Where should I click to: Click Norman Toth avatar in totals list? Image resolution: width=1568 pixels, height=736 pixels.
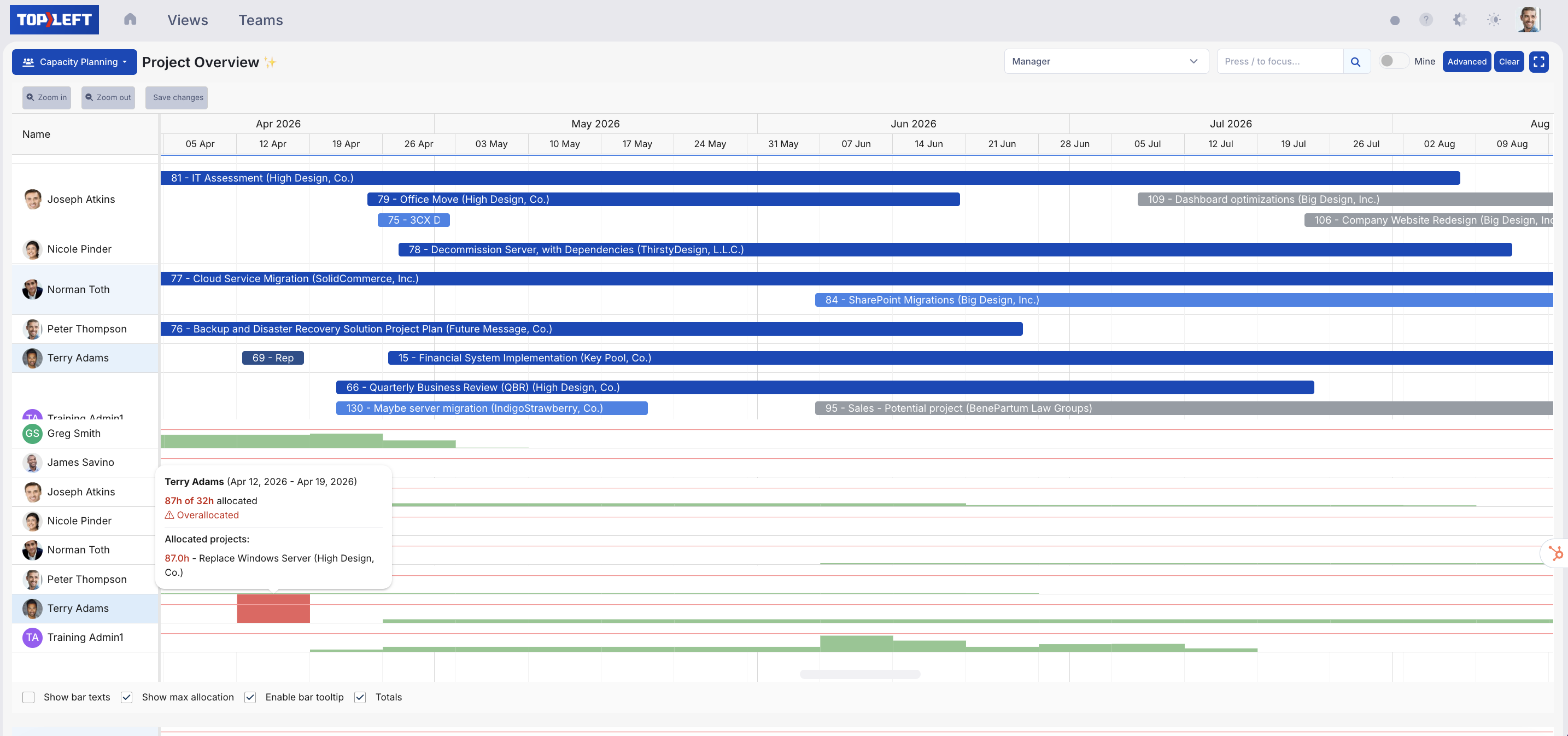click(32, 550)
